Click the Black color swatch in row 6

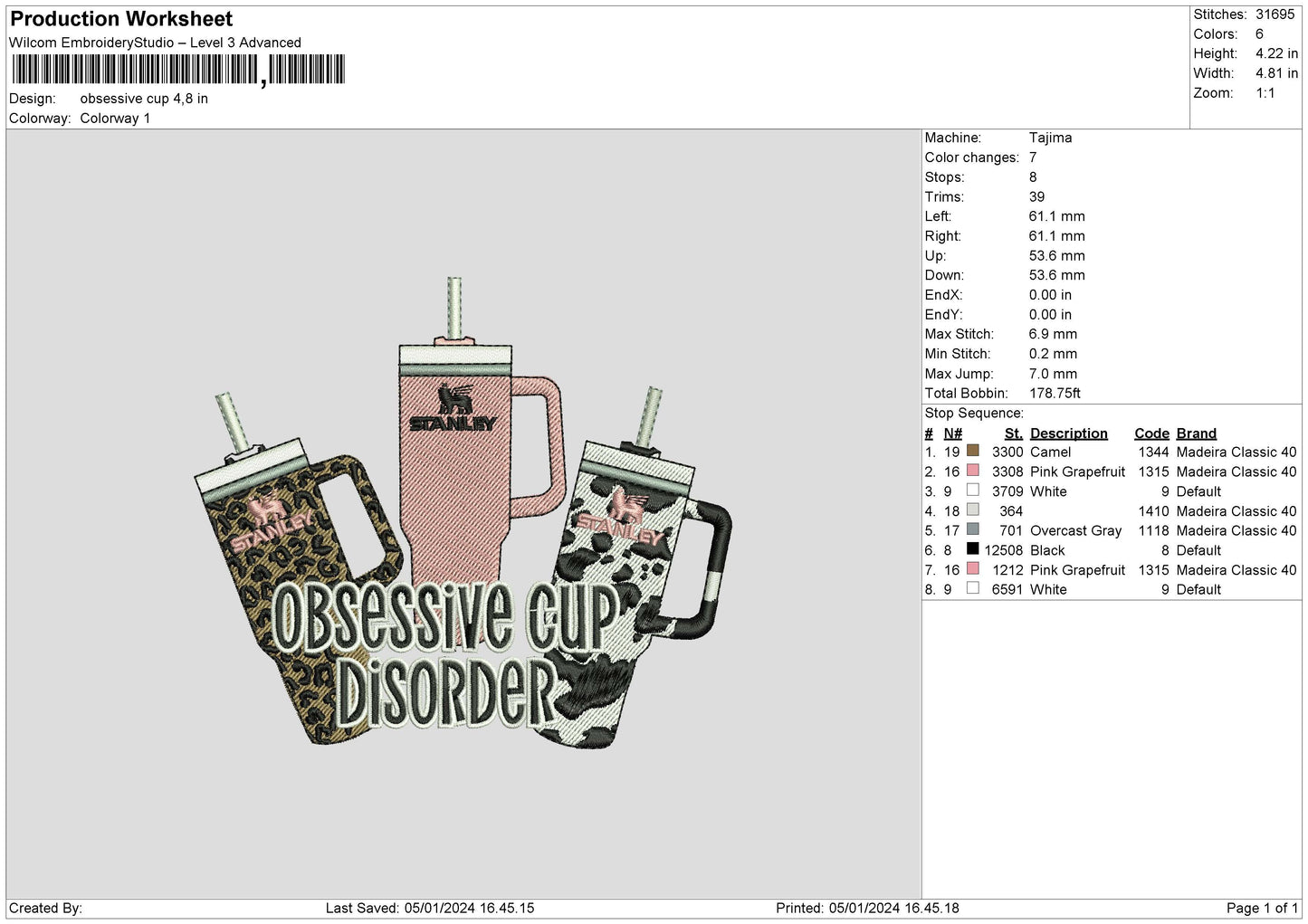point(973,549)
